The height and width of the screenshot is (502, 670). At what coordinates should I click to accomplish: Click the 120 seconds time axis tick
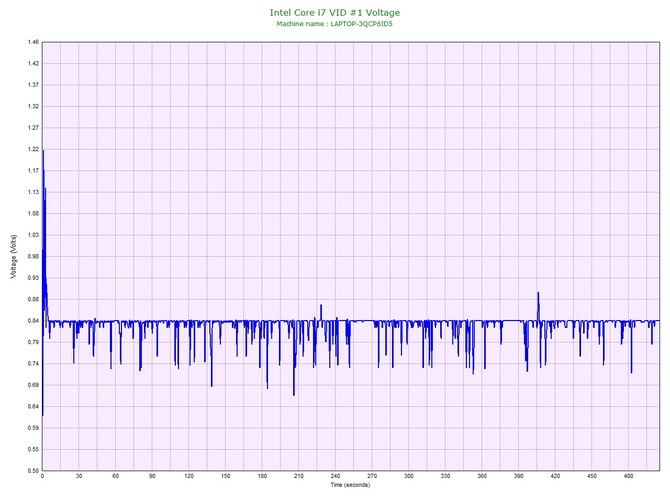pos(189,476)
